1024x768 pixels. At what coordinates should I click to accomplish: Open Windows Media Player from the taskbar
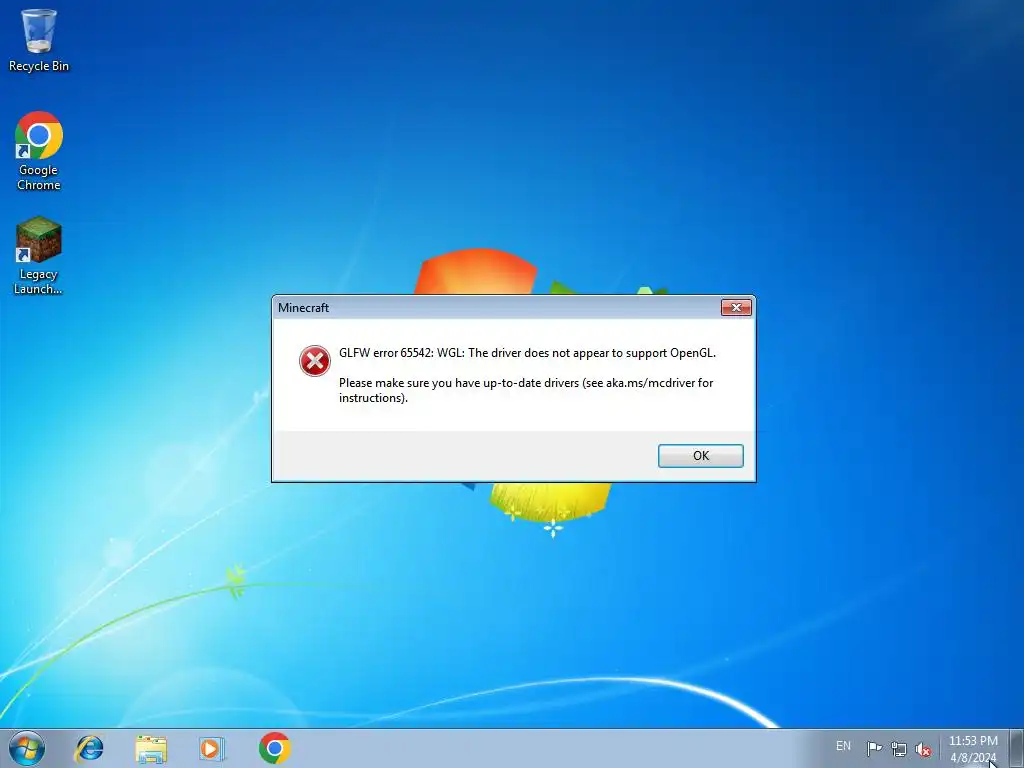click(211, 748)
